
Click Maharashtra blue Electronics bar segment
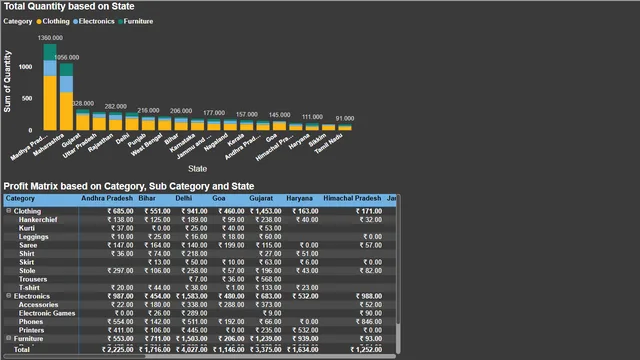click(66, 84)
